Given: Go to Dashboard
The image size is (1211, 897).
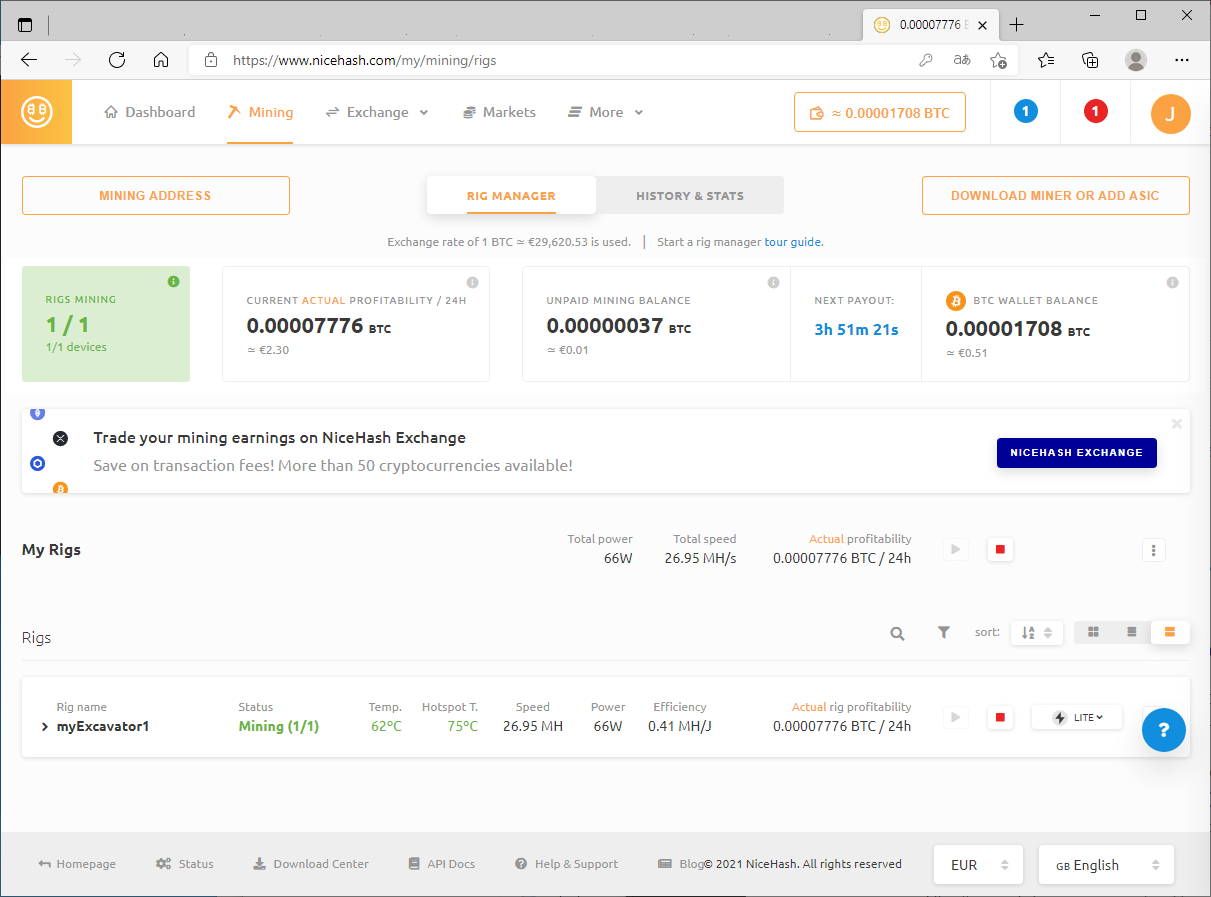Looking at the screenshot, I should (x=150, y=112).
